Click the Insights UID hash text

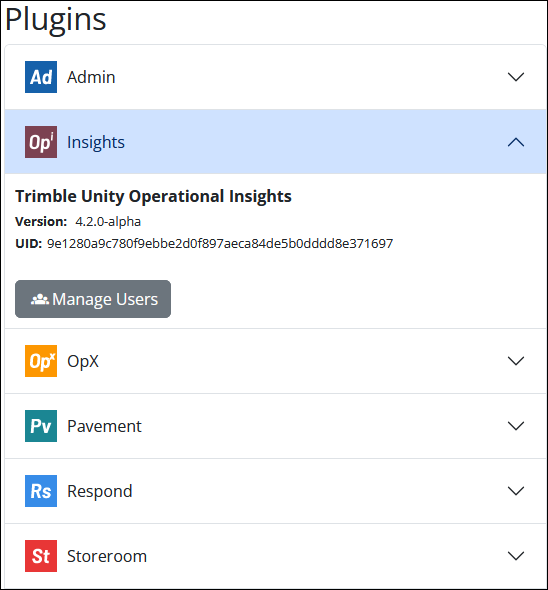(x=220, y=244)
